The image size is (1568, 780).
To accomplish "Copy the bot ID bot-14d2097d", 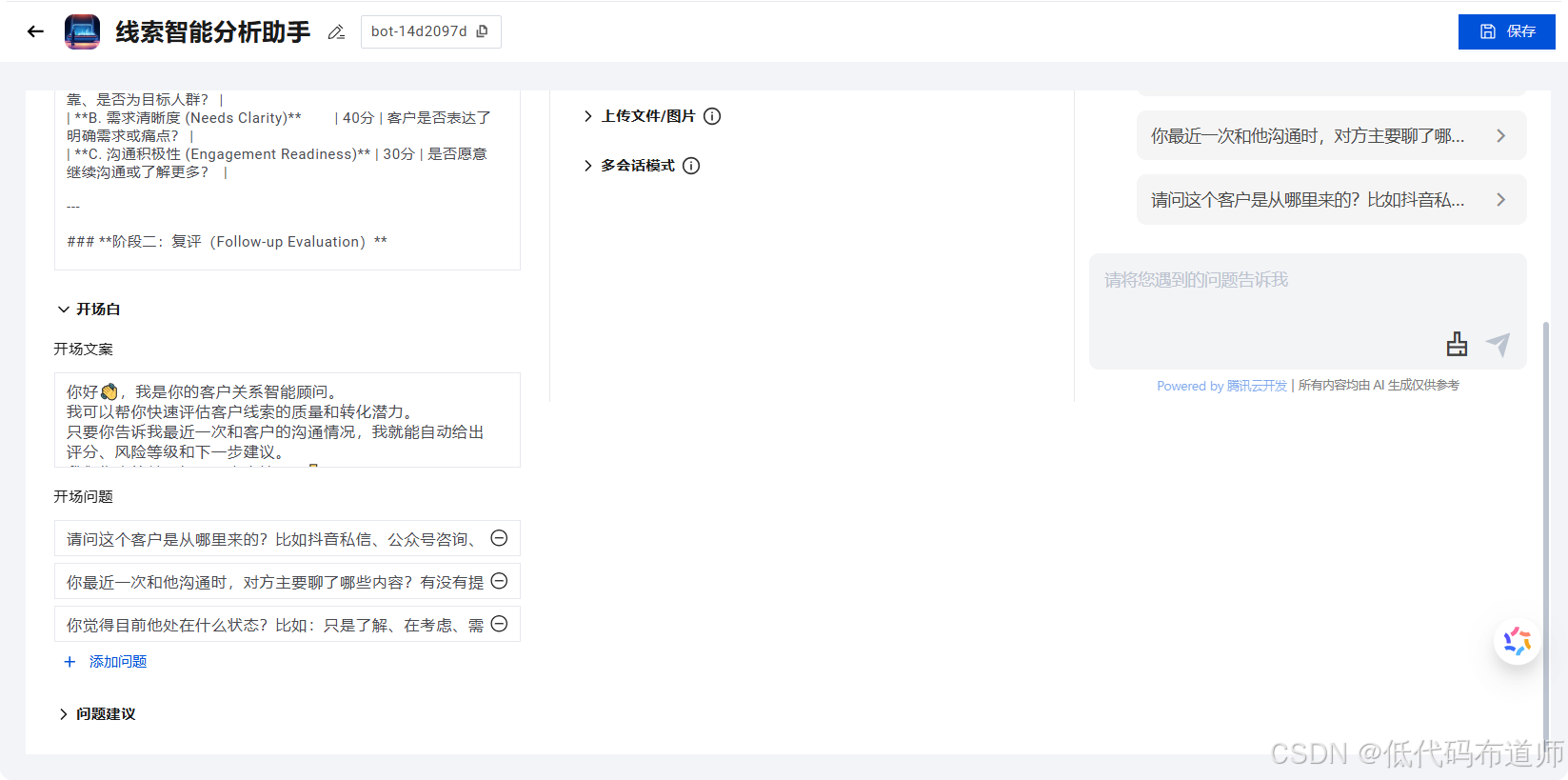I will [x=483, y=31].
